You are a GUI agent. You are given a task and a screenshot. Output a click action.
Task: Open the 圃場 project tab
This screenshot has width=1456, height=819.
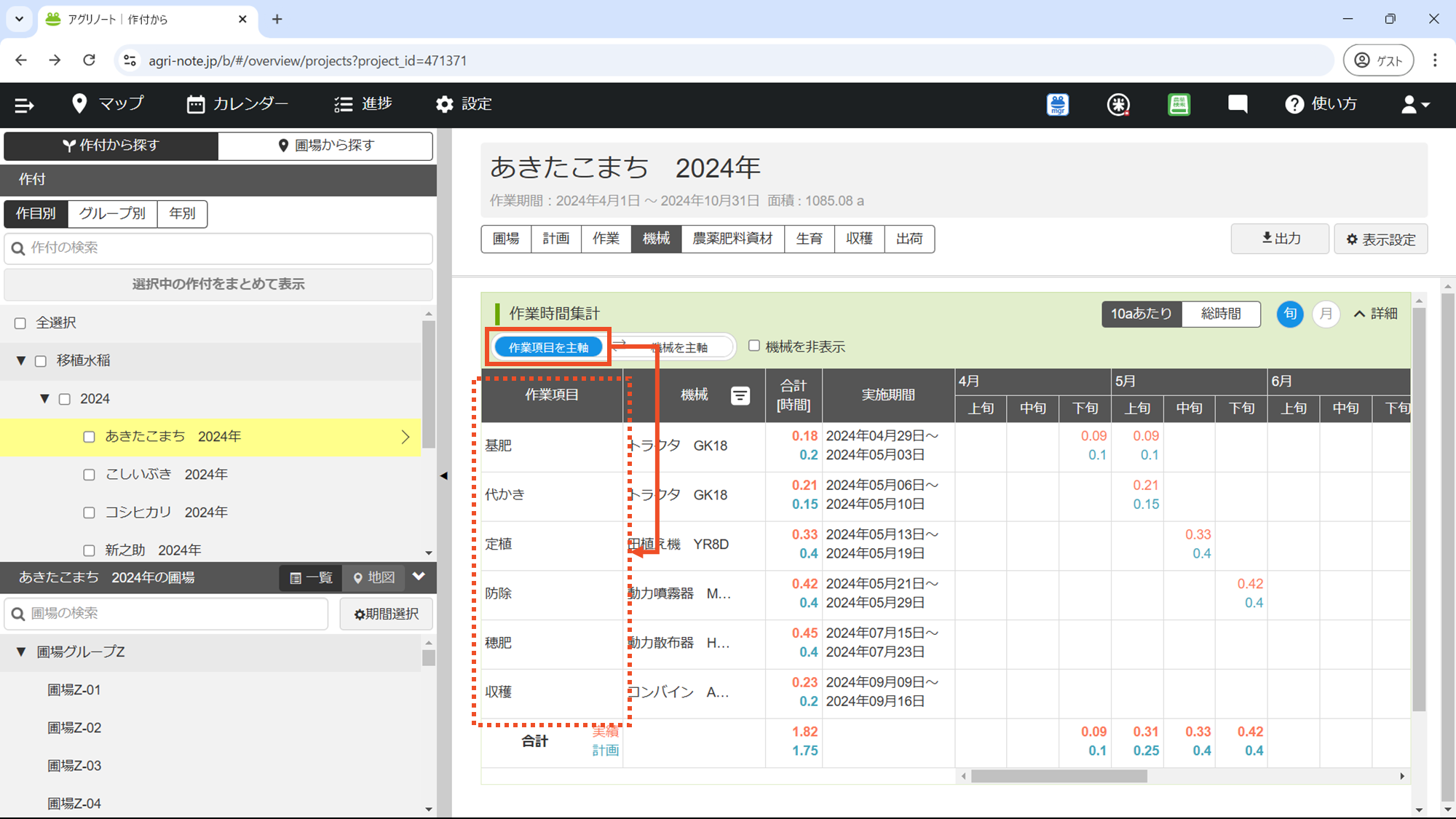(506, 239)
